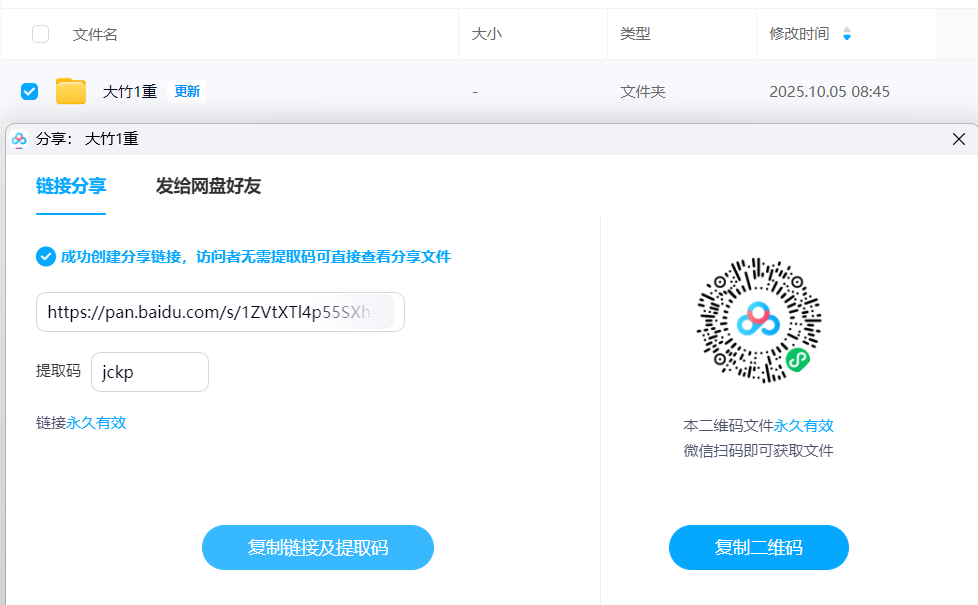978x605 pixels.
Task: Uncheck the 大竹1重 folder checkbox
Action: coord(30,92)
